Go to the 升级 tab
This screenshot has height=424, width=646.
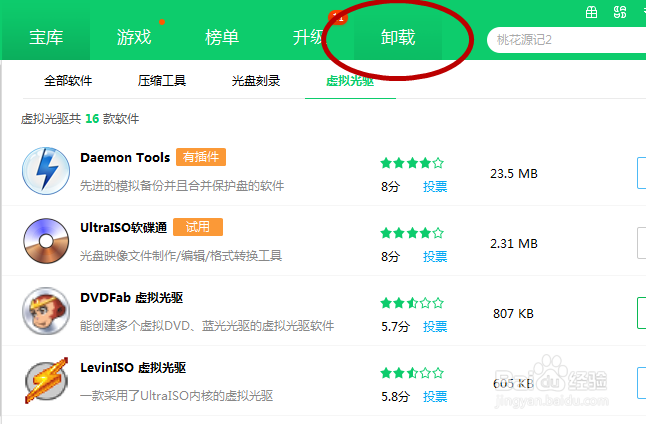click(x=309, y=37)
